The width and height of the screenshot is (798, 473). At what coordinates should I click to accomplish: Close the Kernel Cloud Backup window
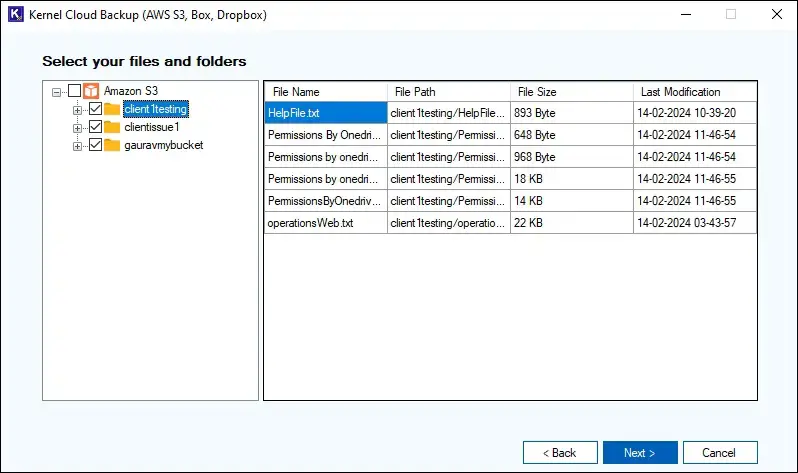[777, 14]
